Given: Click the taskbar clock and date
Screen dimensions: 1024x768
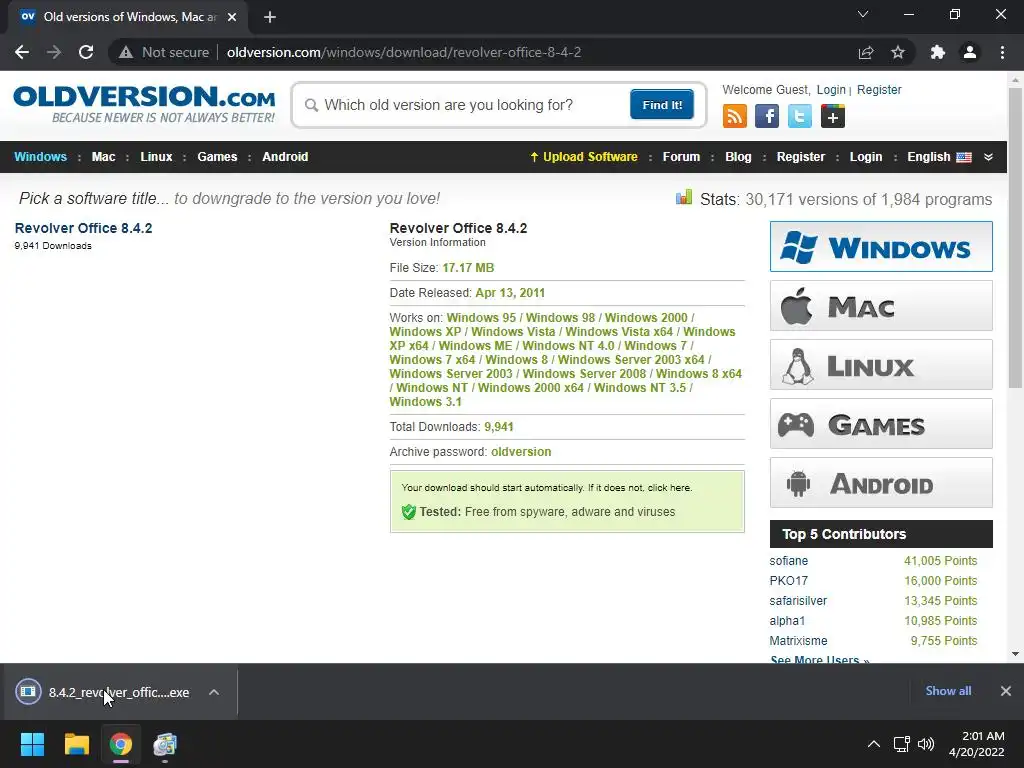Looking at the screenshot, I should click(976, 744).
